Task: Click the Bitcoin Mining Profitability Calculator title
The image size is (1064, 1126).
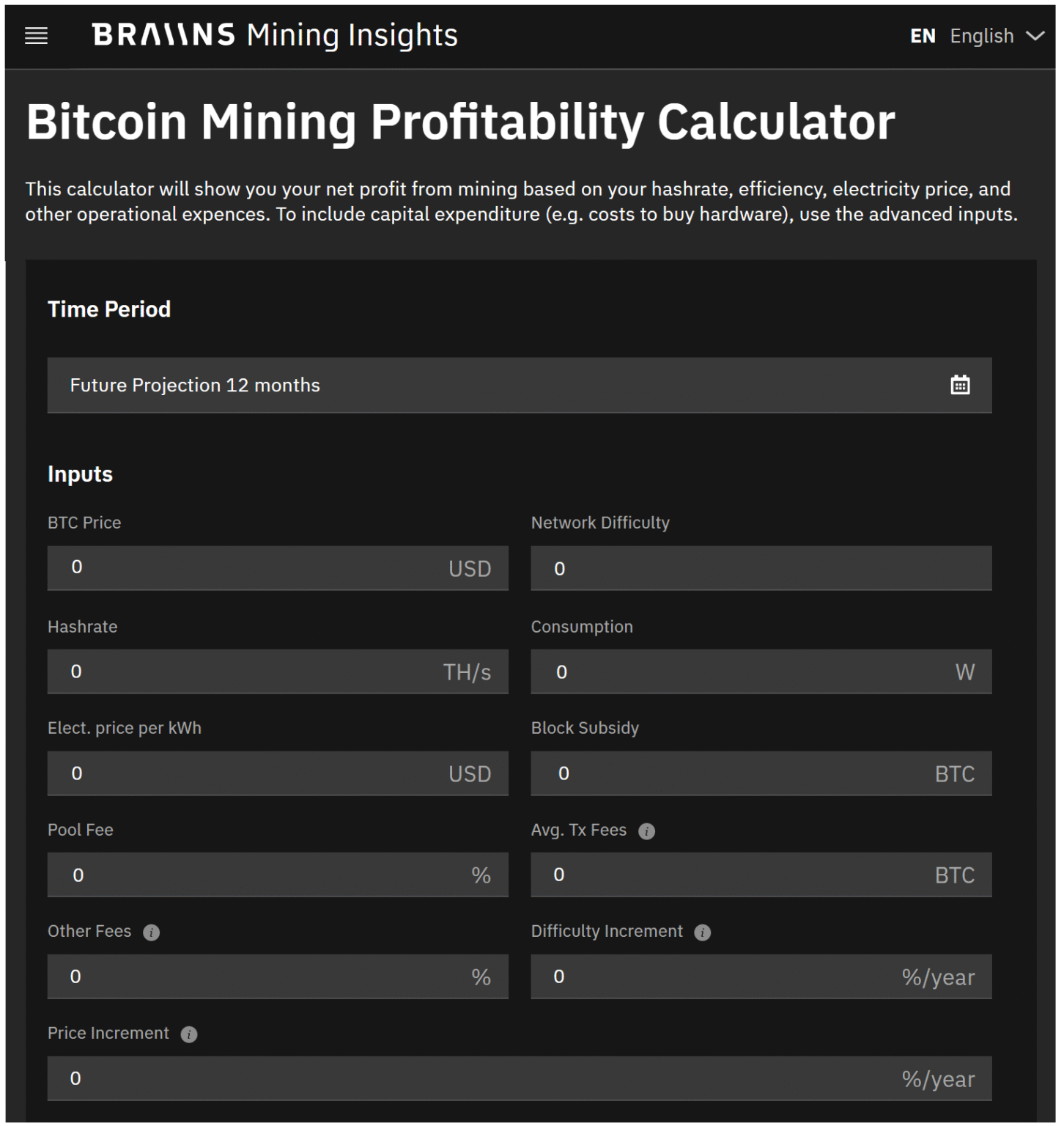Action: (x=460, y=120)
